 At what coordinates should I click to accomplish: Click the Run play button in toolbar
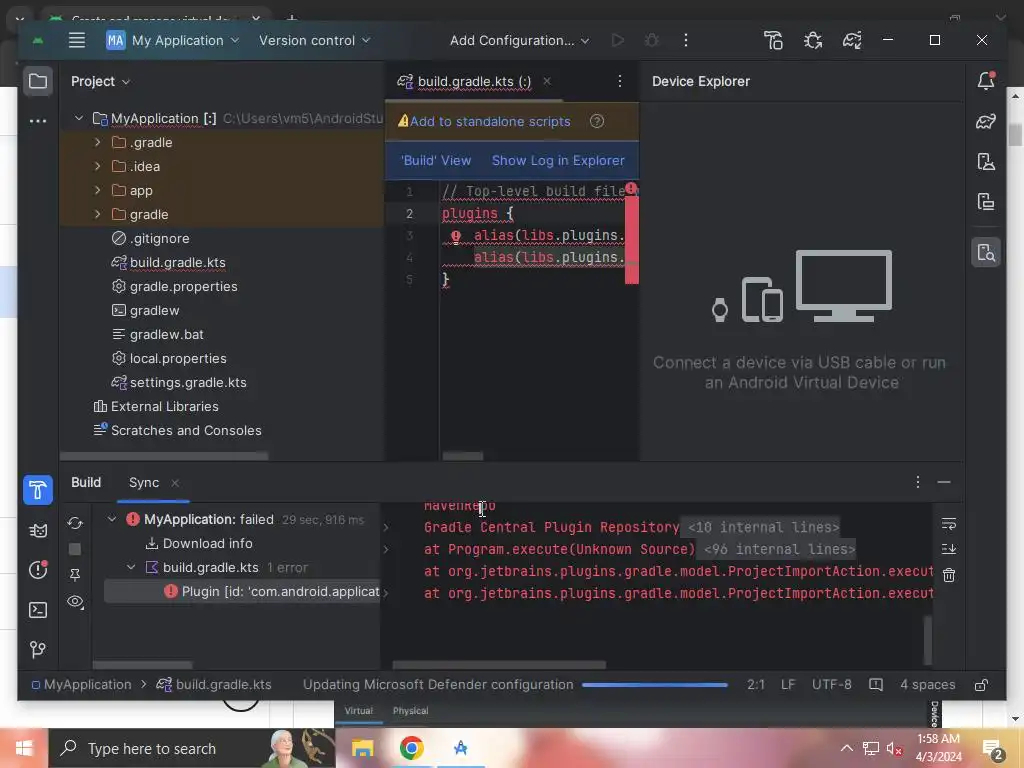coord(617,40)
